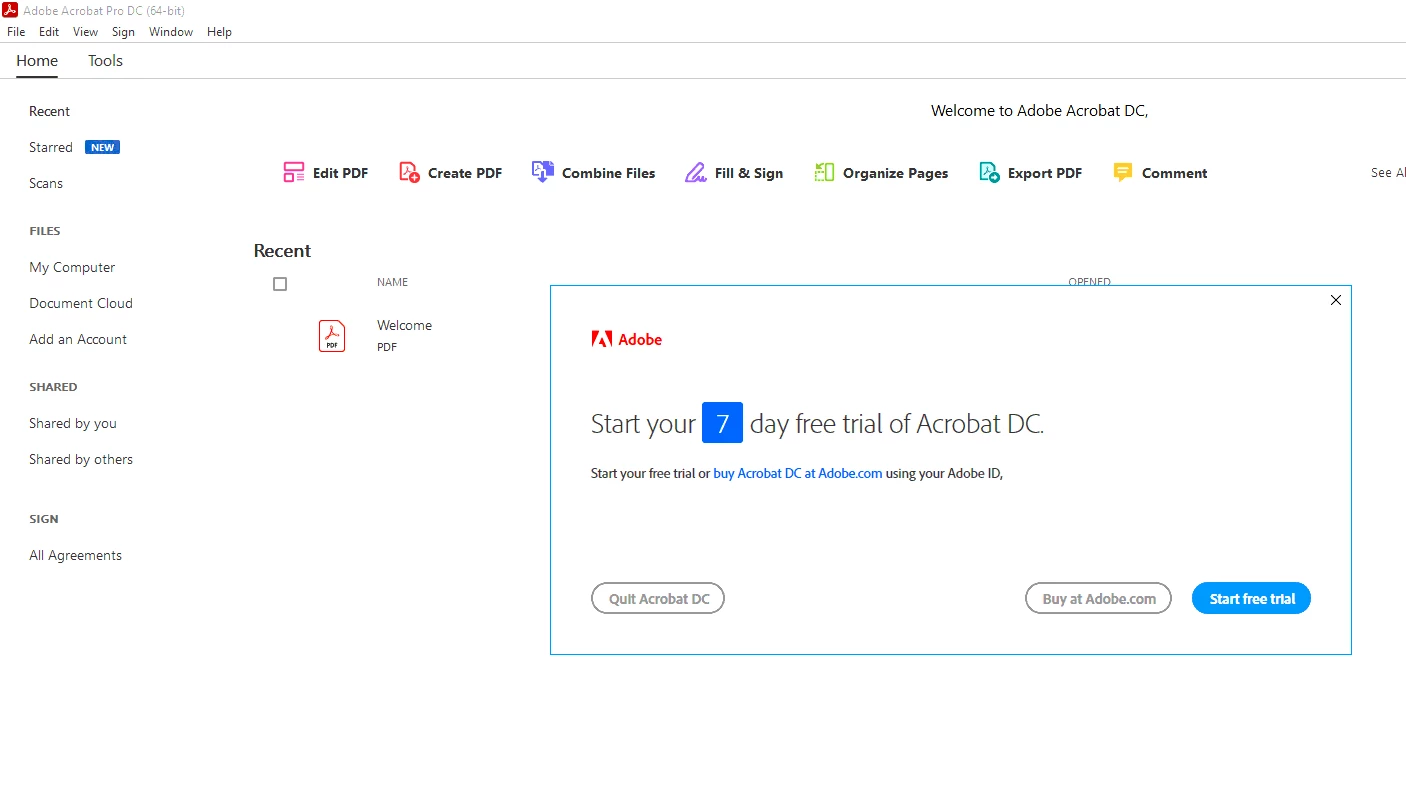Image resolution: width=1406 pixels, height=811 pixels.
Task: Click Start free trial button
Action: pyautogui.click(x=1251, y=599)
